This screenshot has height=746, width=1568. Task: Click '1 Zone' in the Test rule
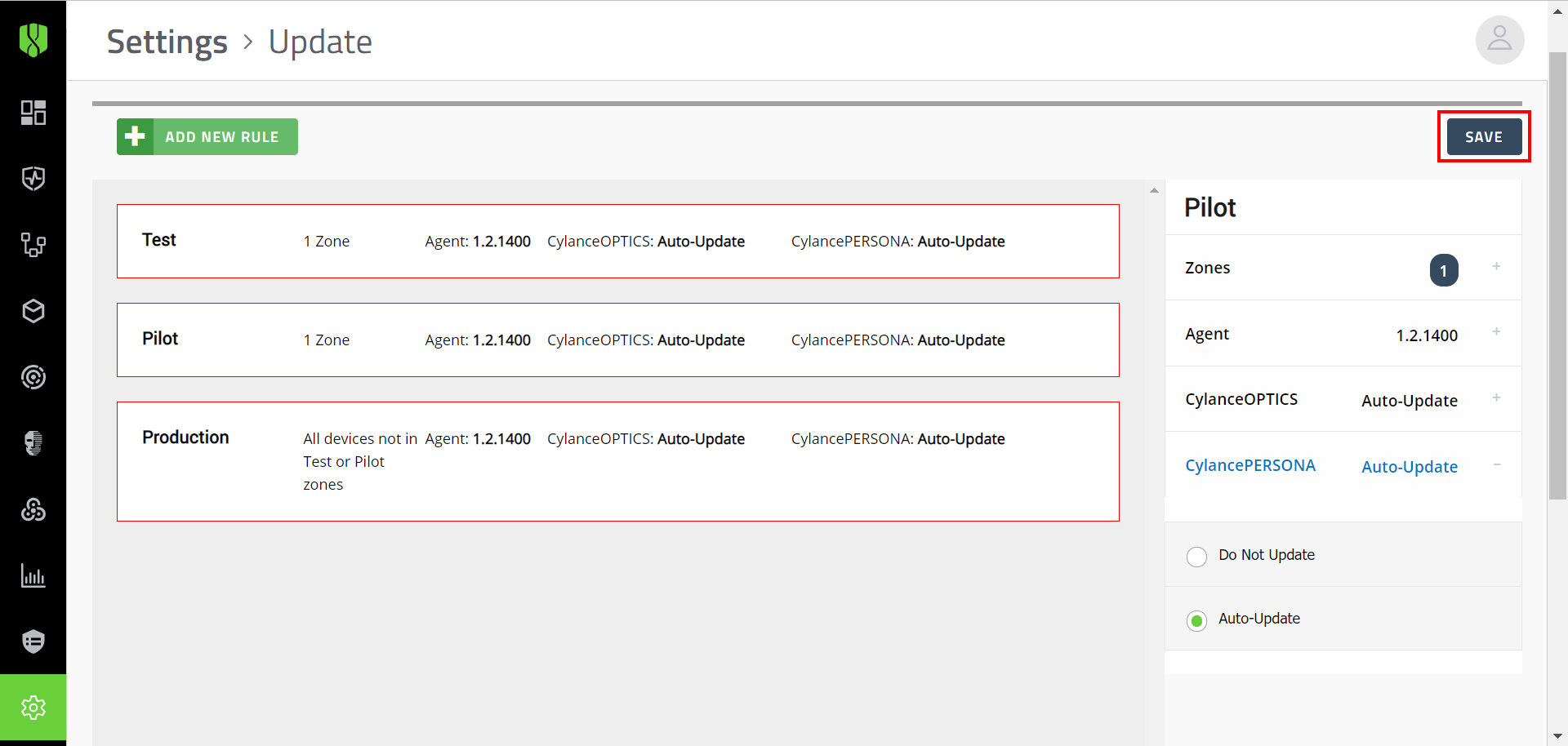[x=327, y=242]
